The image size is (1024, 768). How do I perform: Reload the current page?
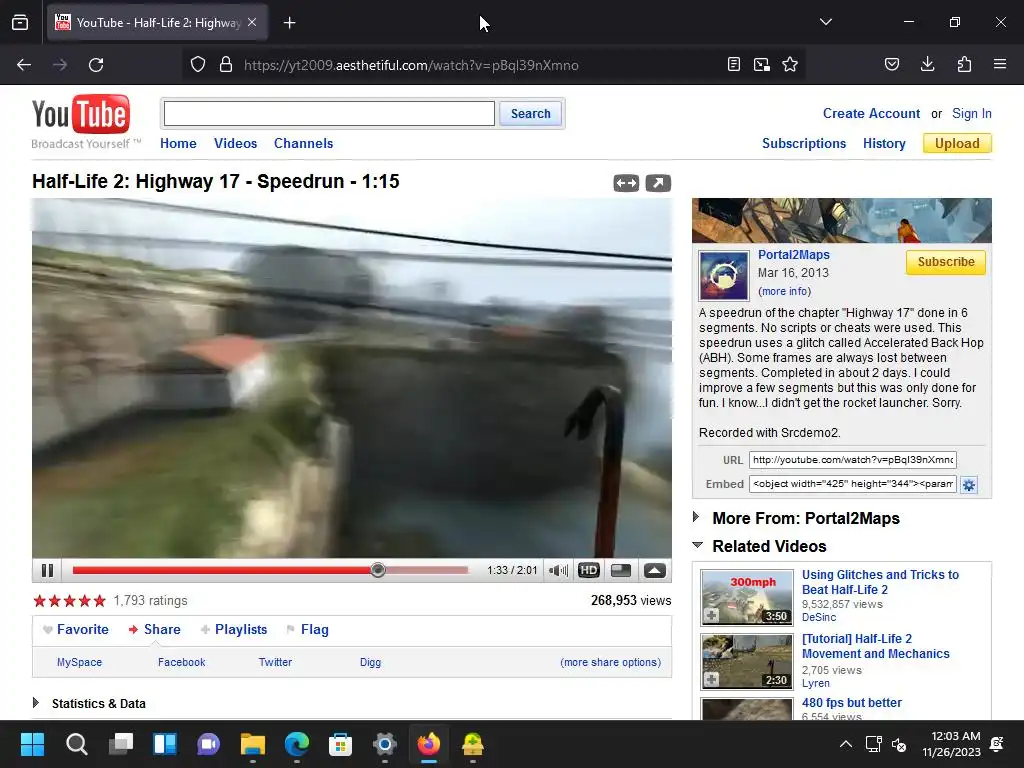click(96, 65)
